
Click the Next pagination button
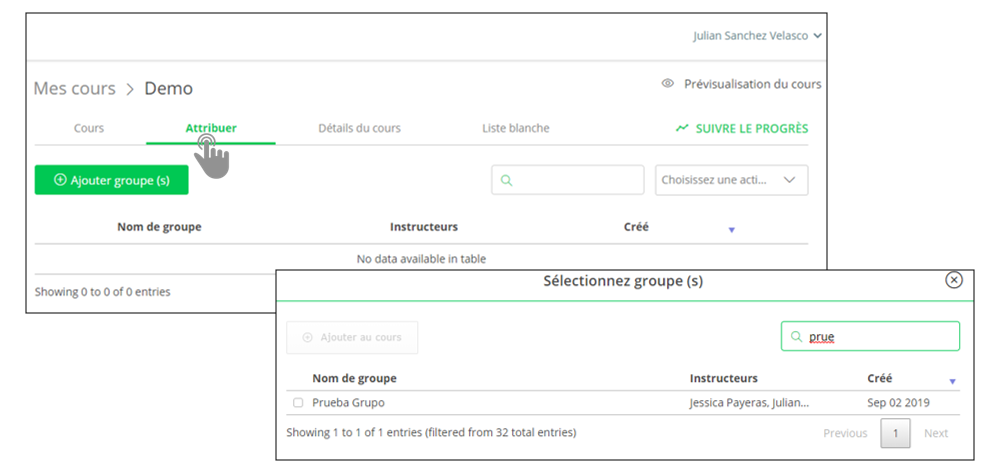point(935,433)
